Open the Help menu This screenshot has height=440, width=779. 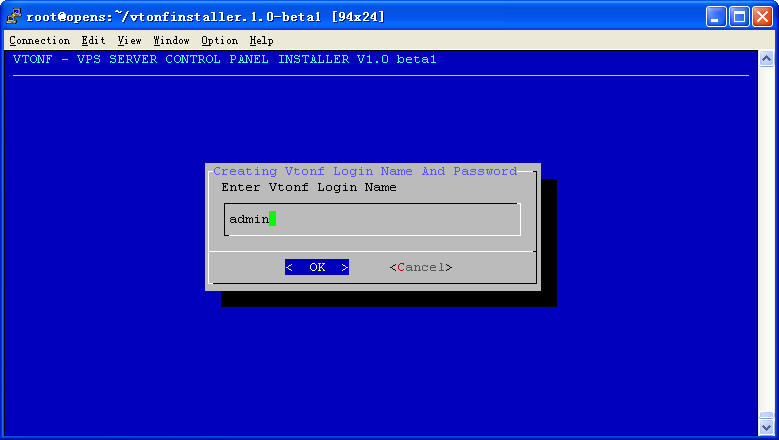(261, 40)
